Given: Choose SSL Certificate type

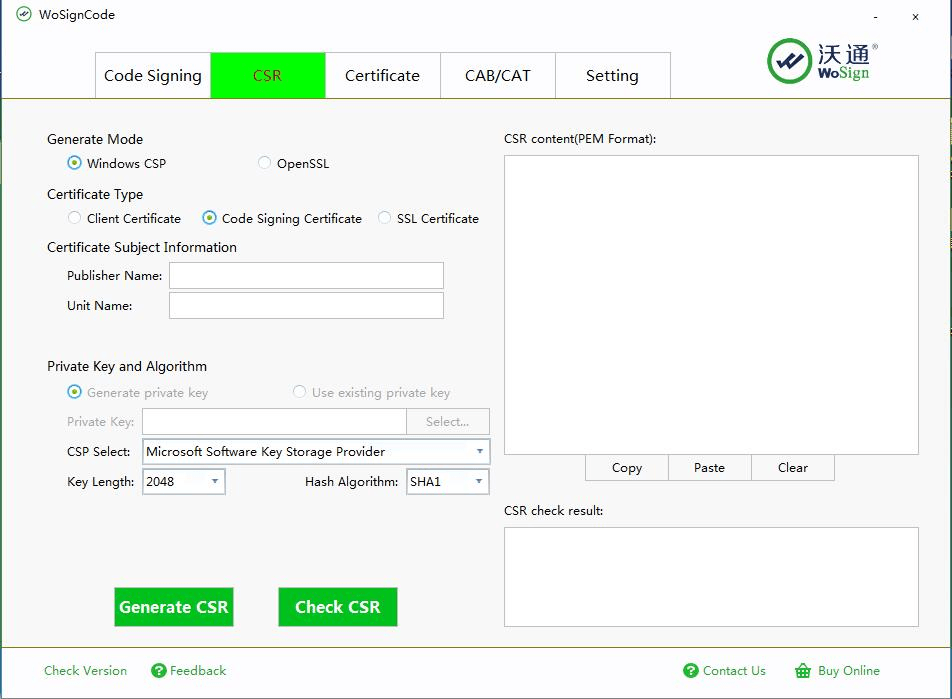Looking at the screenshot, I should [x=384, y=218].
